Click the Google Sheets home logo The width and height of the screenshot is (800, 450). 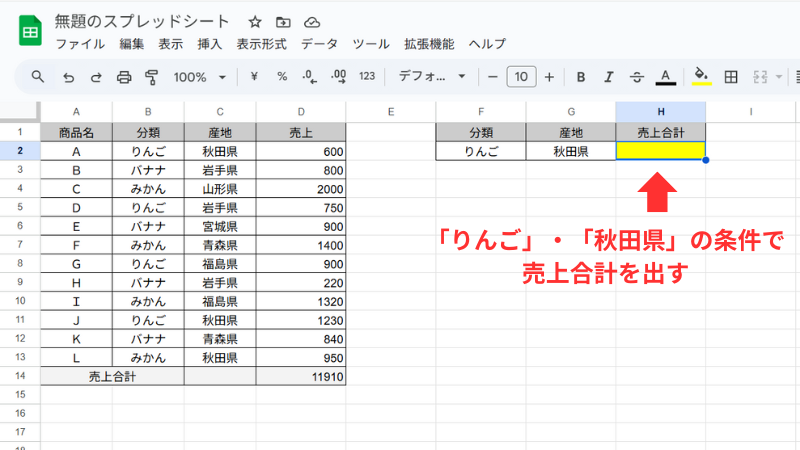[x=30, y=31]
